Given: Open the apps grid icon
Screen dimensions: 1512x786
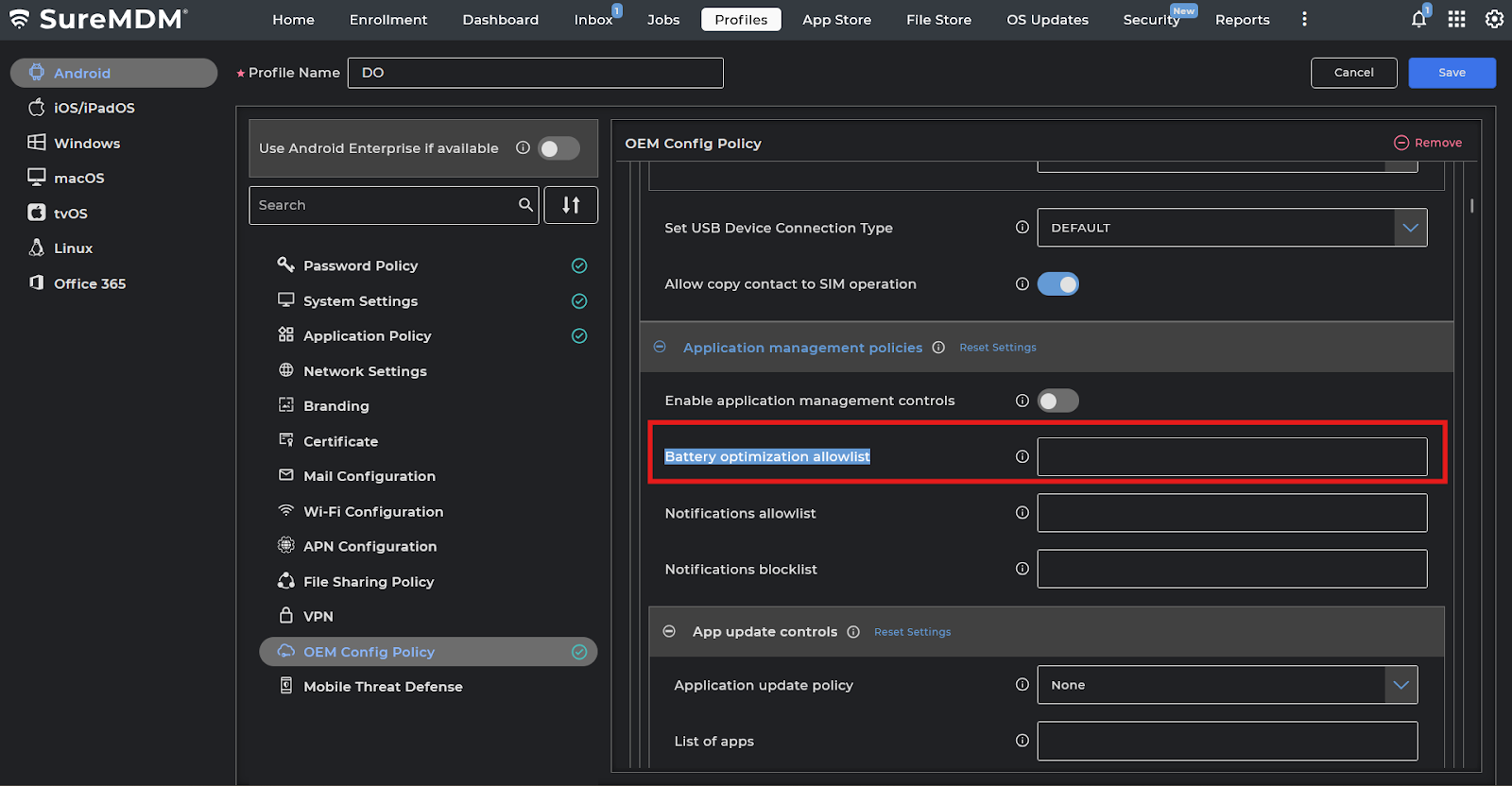Looking at the screenshot, I should tap(1456, 19).
